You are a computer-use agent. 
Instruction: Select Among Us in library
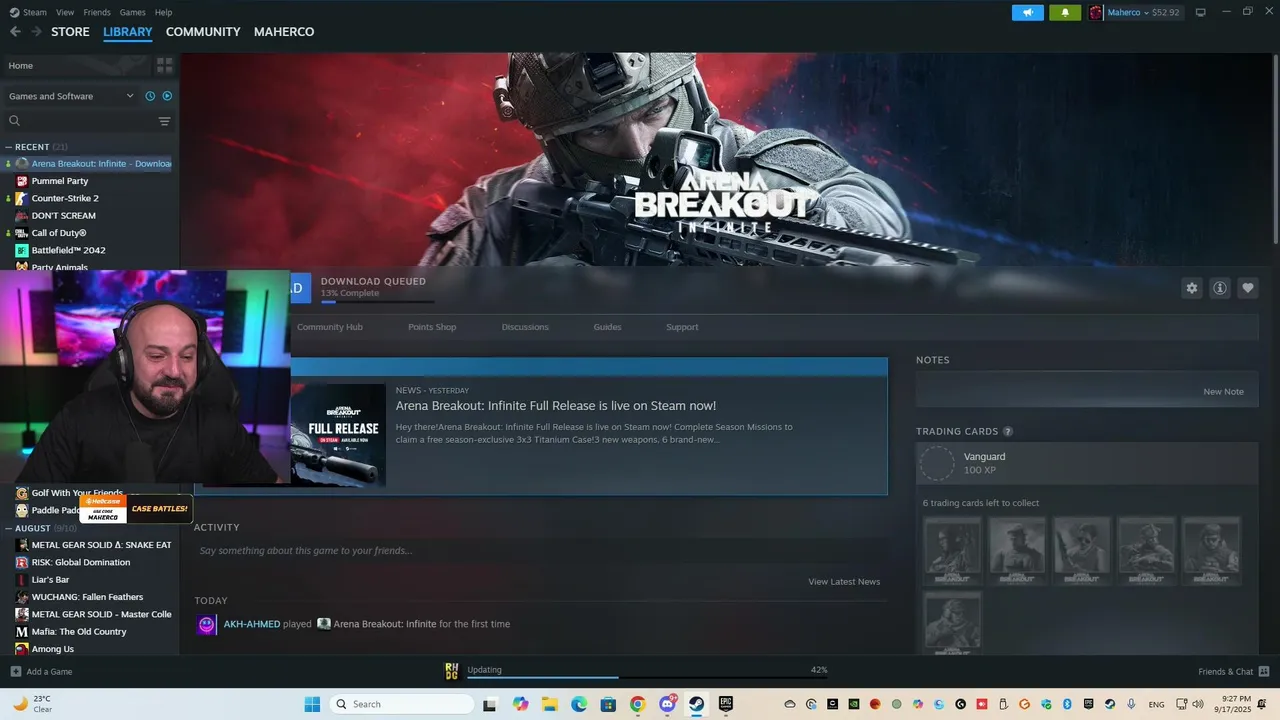click(53, 649)
